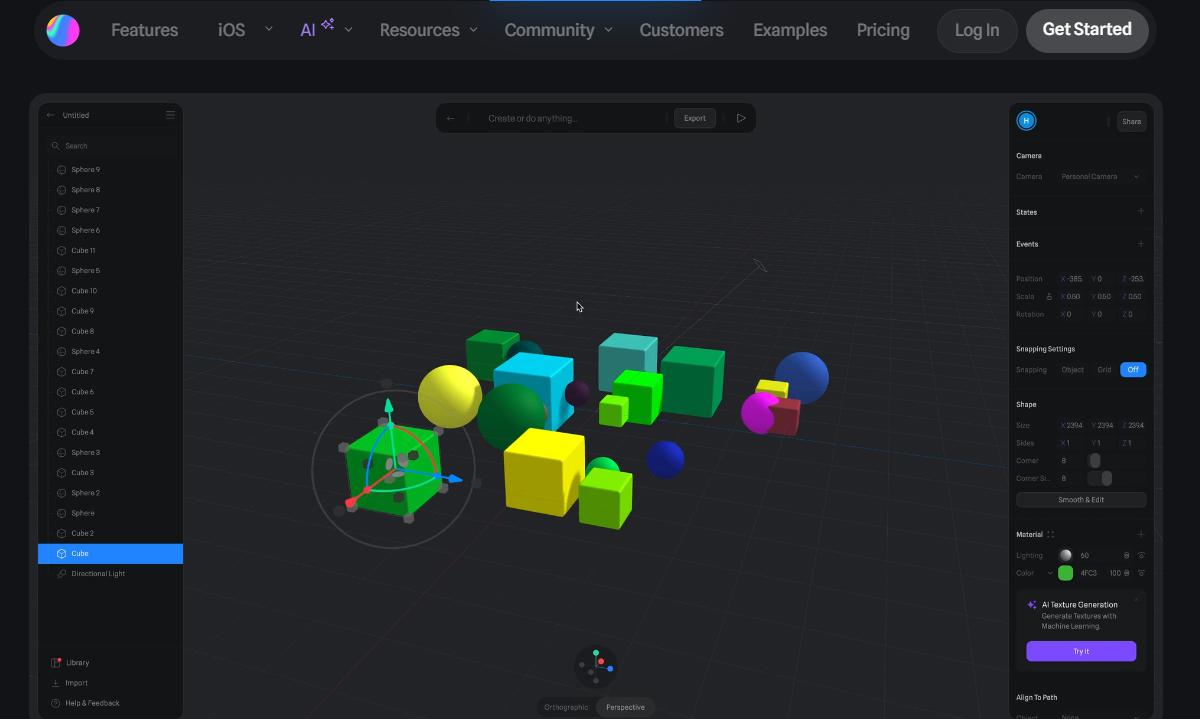Viewport: 1200px width, 719px height.
Task: Click the Features nav item
Action: pos(144,30)
